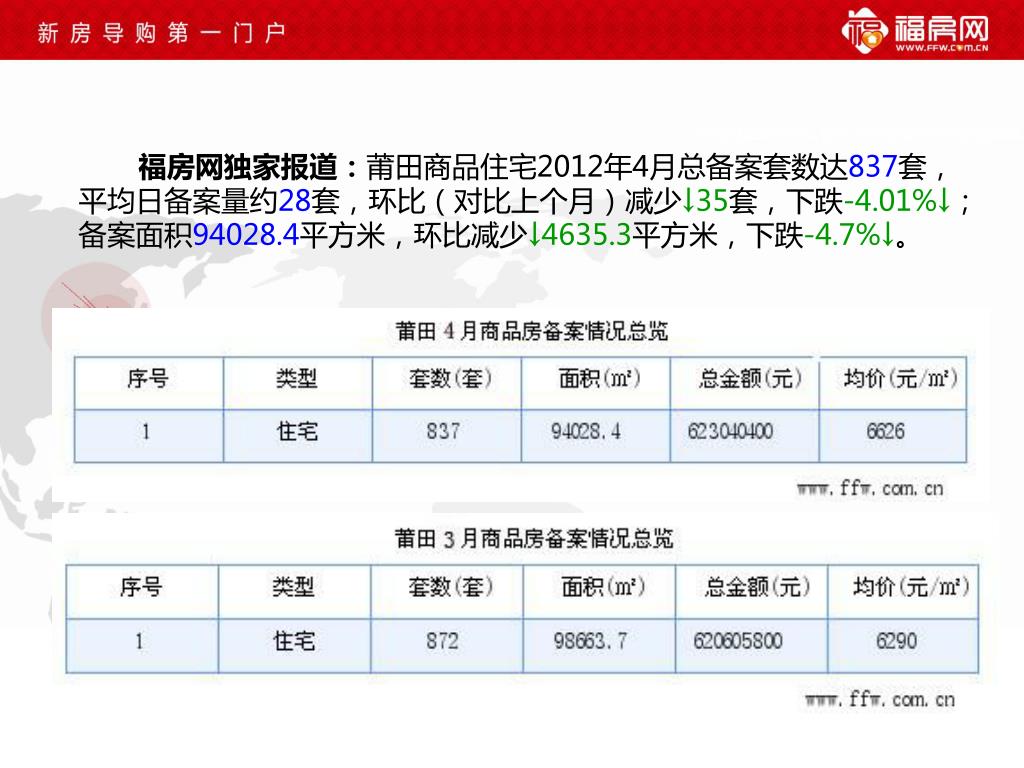Click the 福房网 logo icon

(x=865, y=30)
